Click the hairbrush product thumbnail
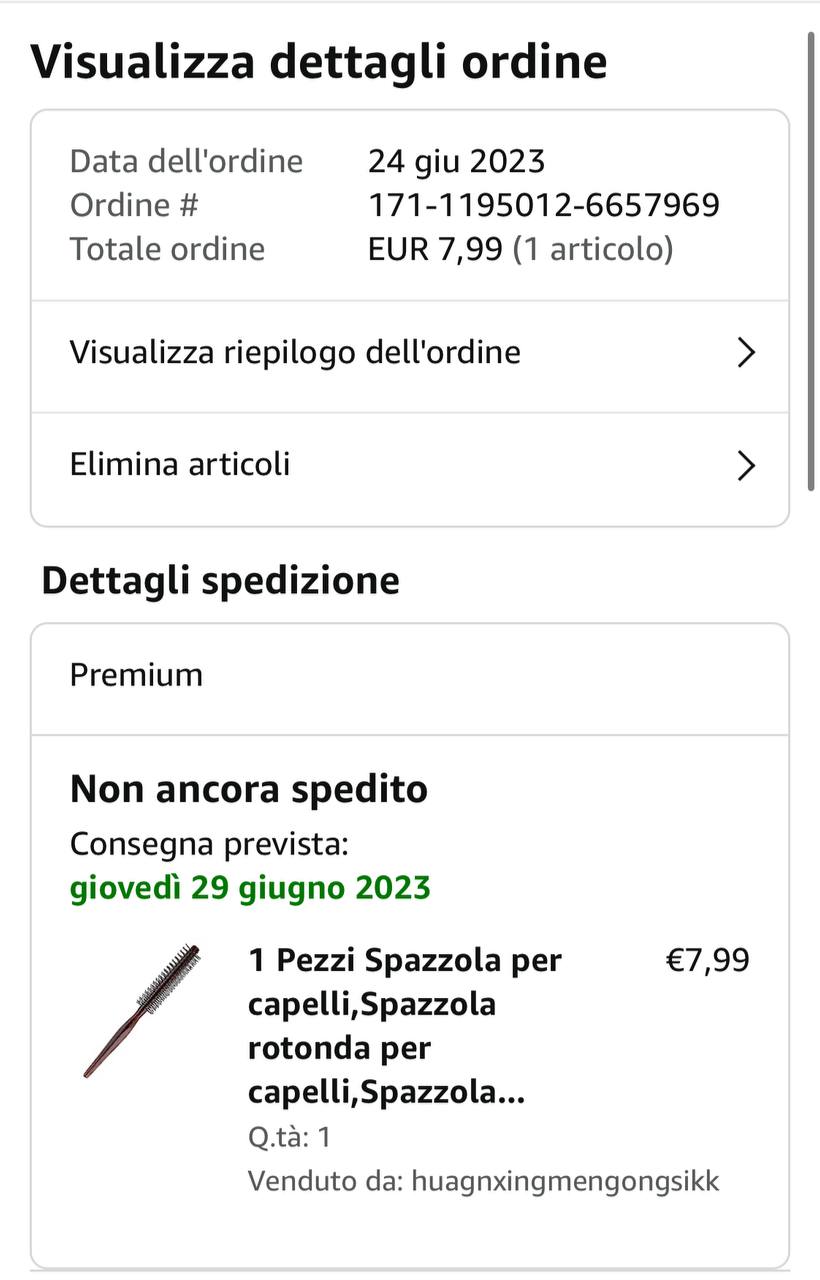820x1280 pixels. point(141,1009)
